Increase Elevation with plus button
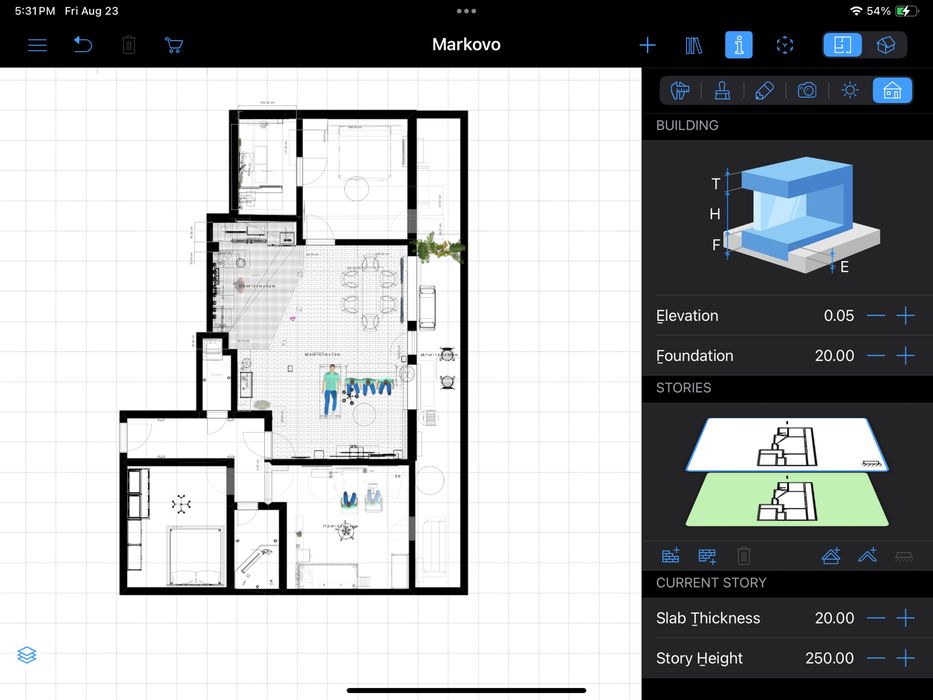The width and height of the screenshot is (933, 700). pos(906,315)
